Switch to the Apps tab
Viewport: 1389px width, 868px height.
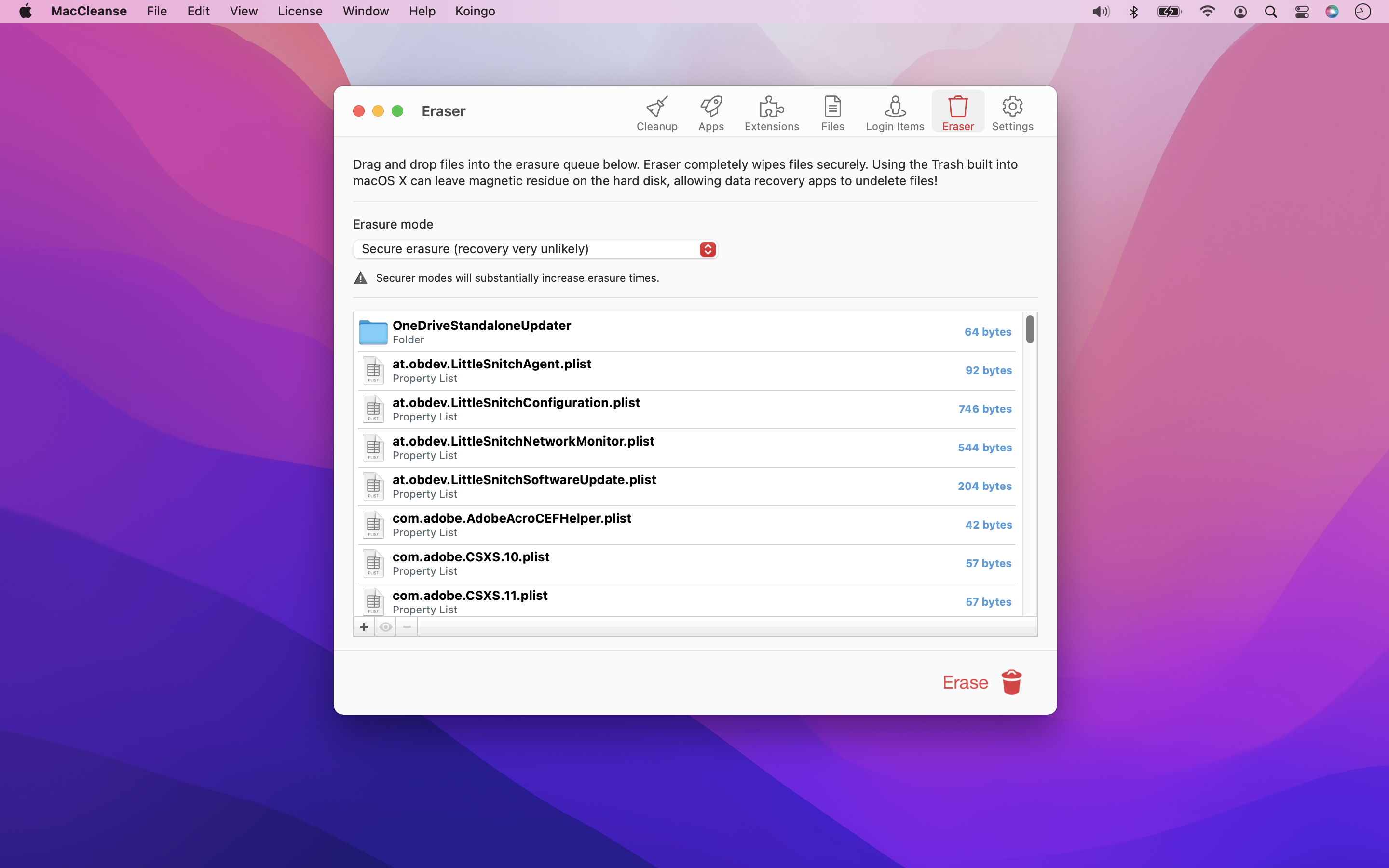click(x=710, y=113)
